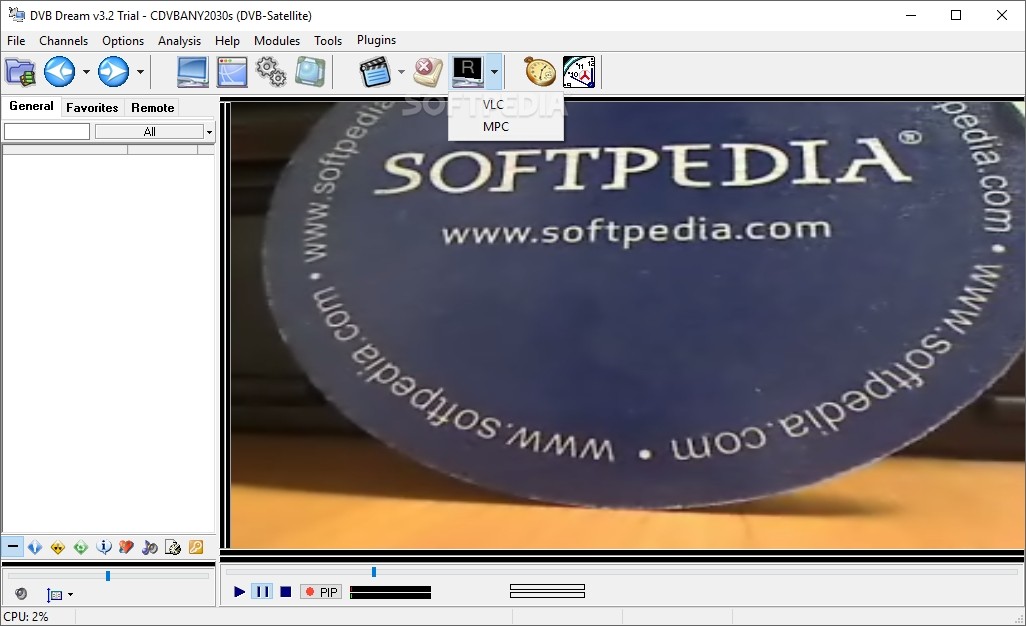The image size is (1026, 626).
Task: Click the CPU: 2% status text
Action: click(x=26, y=617)
